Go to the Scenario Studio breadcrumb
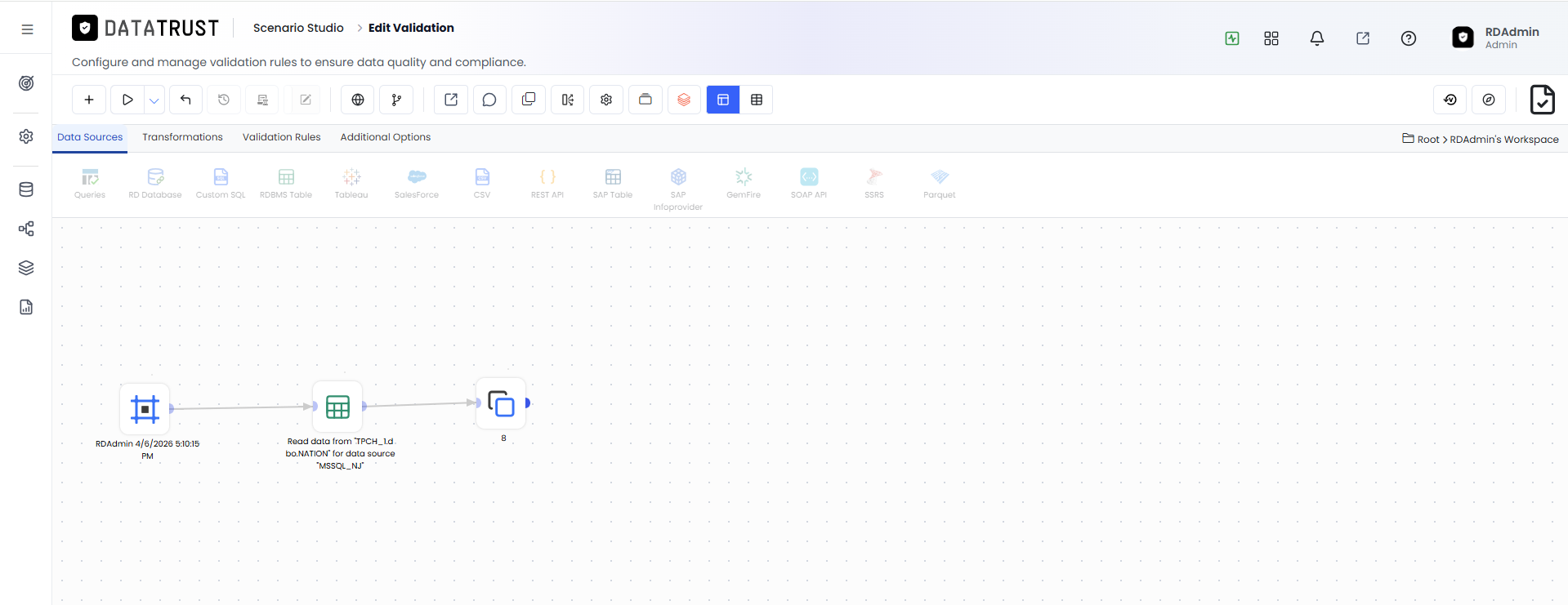The width and height of the screenshot is (1568, 605). point(298,28)
